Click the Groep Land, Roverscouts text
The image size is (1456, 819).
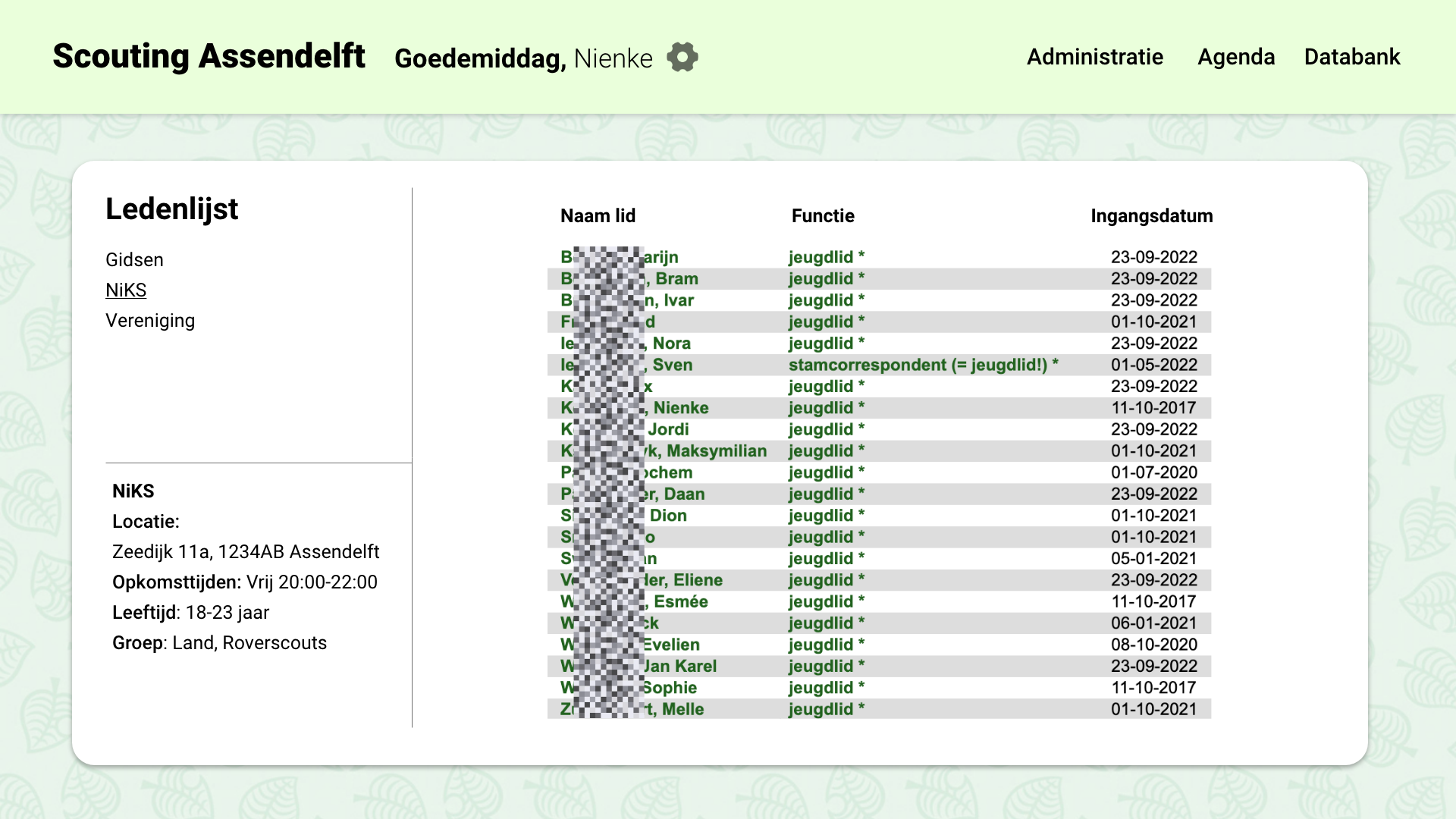click(x=219, y=642)
